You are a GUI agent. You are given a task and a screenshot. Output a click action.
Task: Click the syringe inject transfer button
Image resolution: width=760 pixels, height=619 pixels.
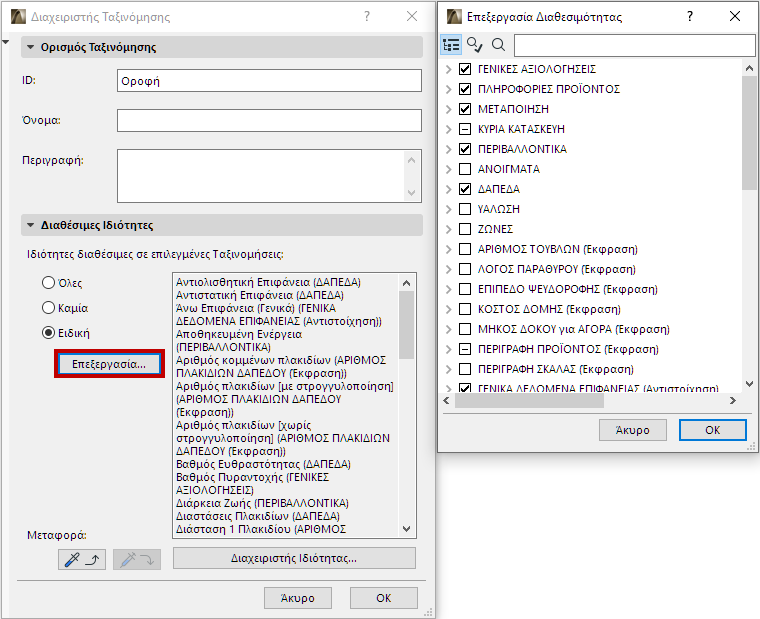click(137, 560)
